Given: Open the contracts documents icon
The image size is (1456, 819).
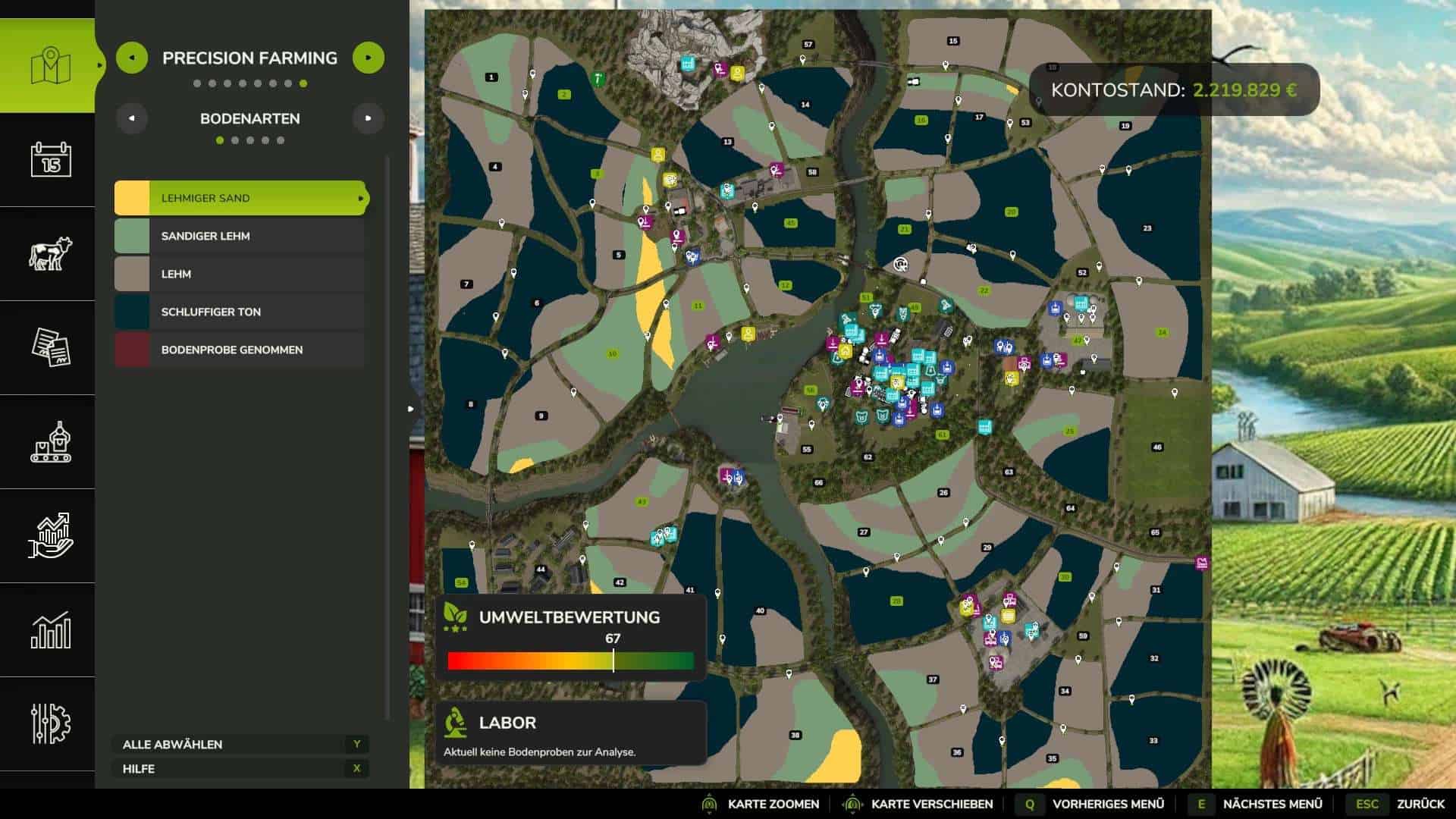Looking at the screenshot, I should [50, 347].
